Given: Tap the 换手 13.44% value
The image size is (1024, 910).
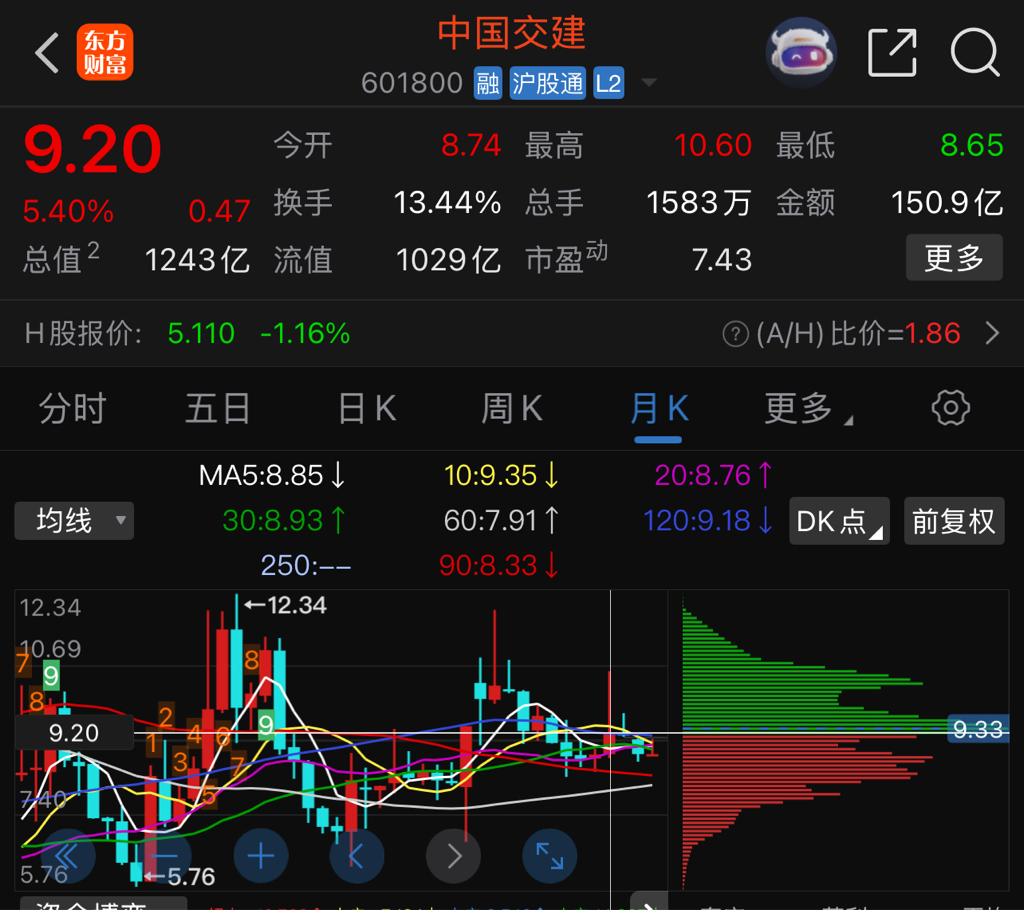Looking at the screenshot, I should [x=447, y=203].
